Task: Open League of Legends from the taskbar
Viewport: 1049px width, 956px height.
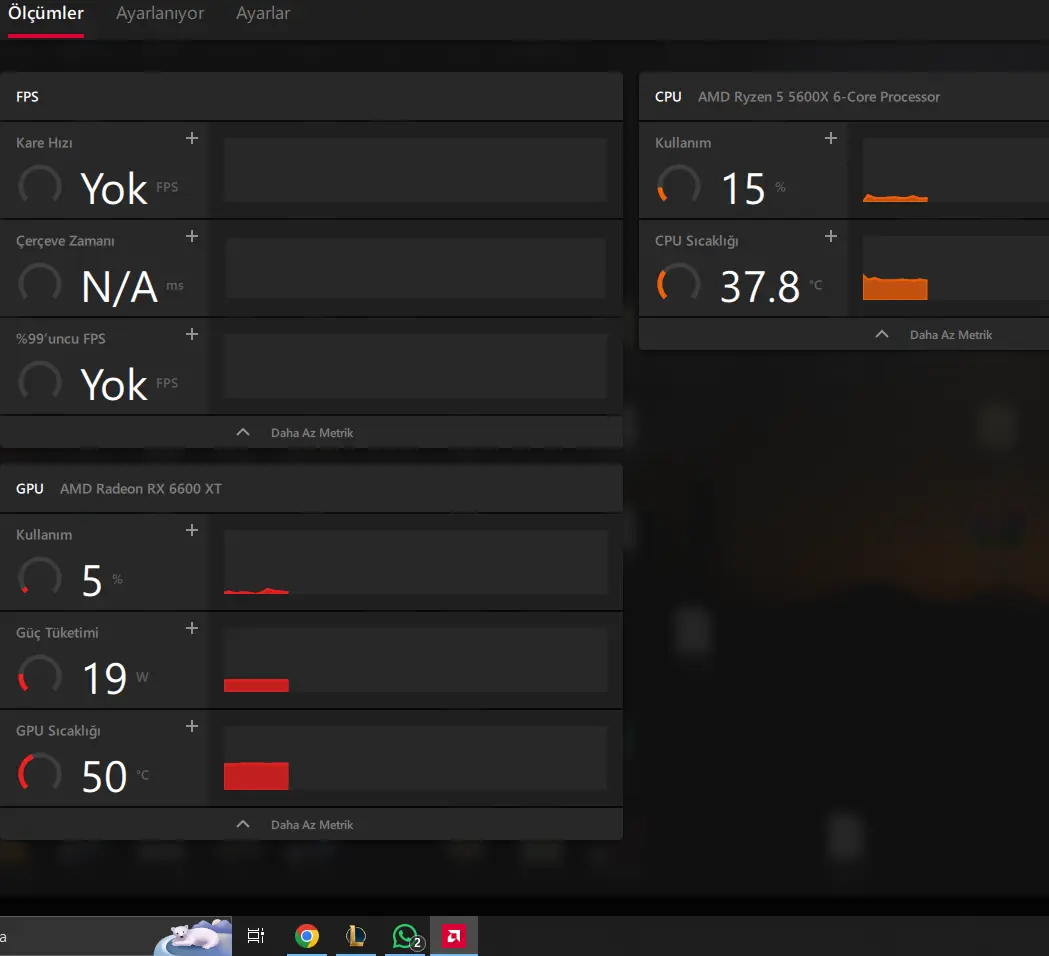Action: pos(356,936)
